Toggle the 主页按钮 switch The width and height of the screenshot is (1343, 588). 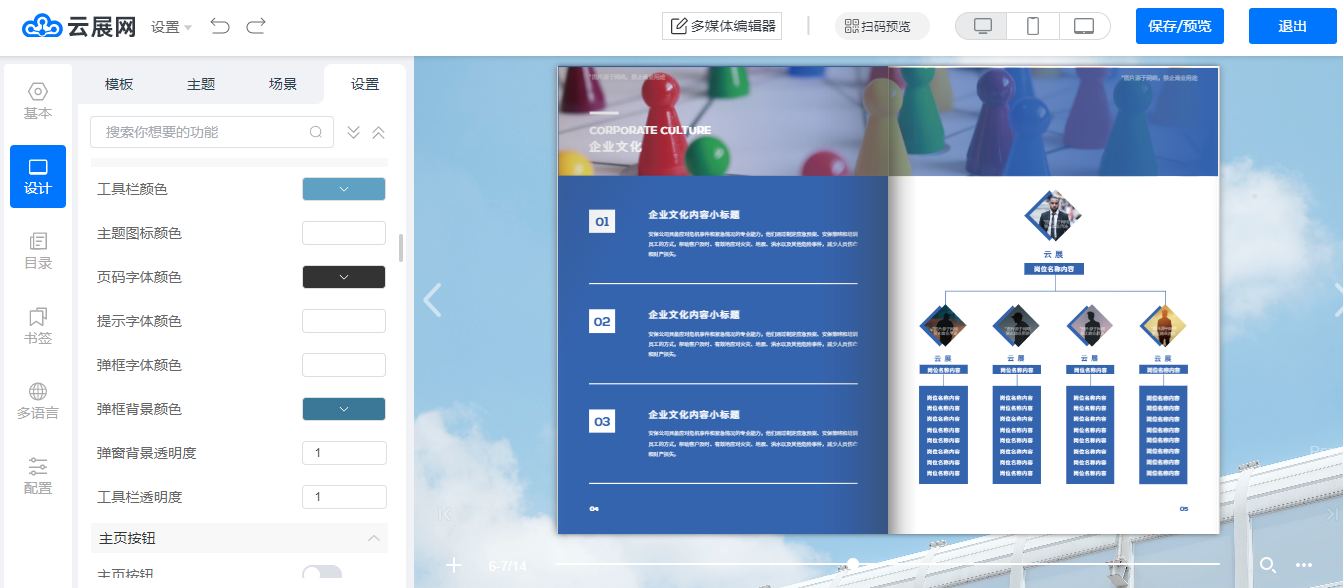coord(322,574)
